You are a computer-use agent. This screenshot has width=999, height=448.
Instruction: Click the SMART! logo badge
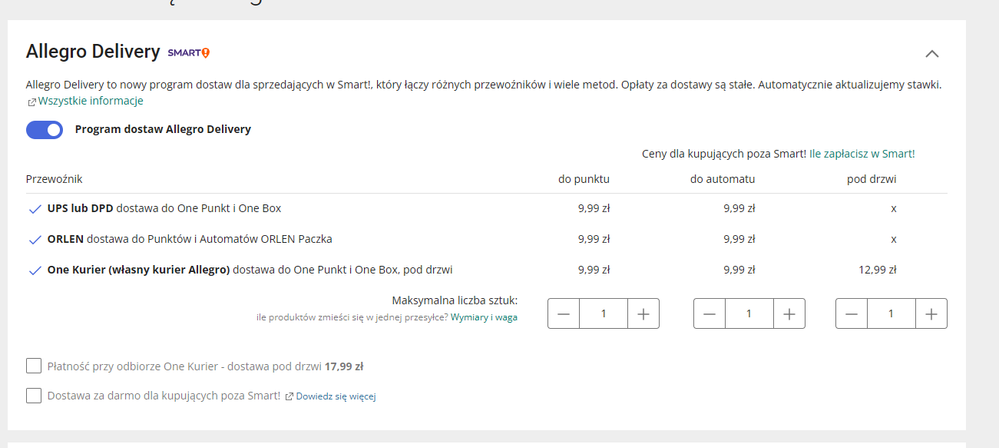189,53
